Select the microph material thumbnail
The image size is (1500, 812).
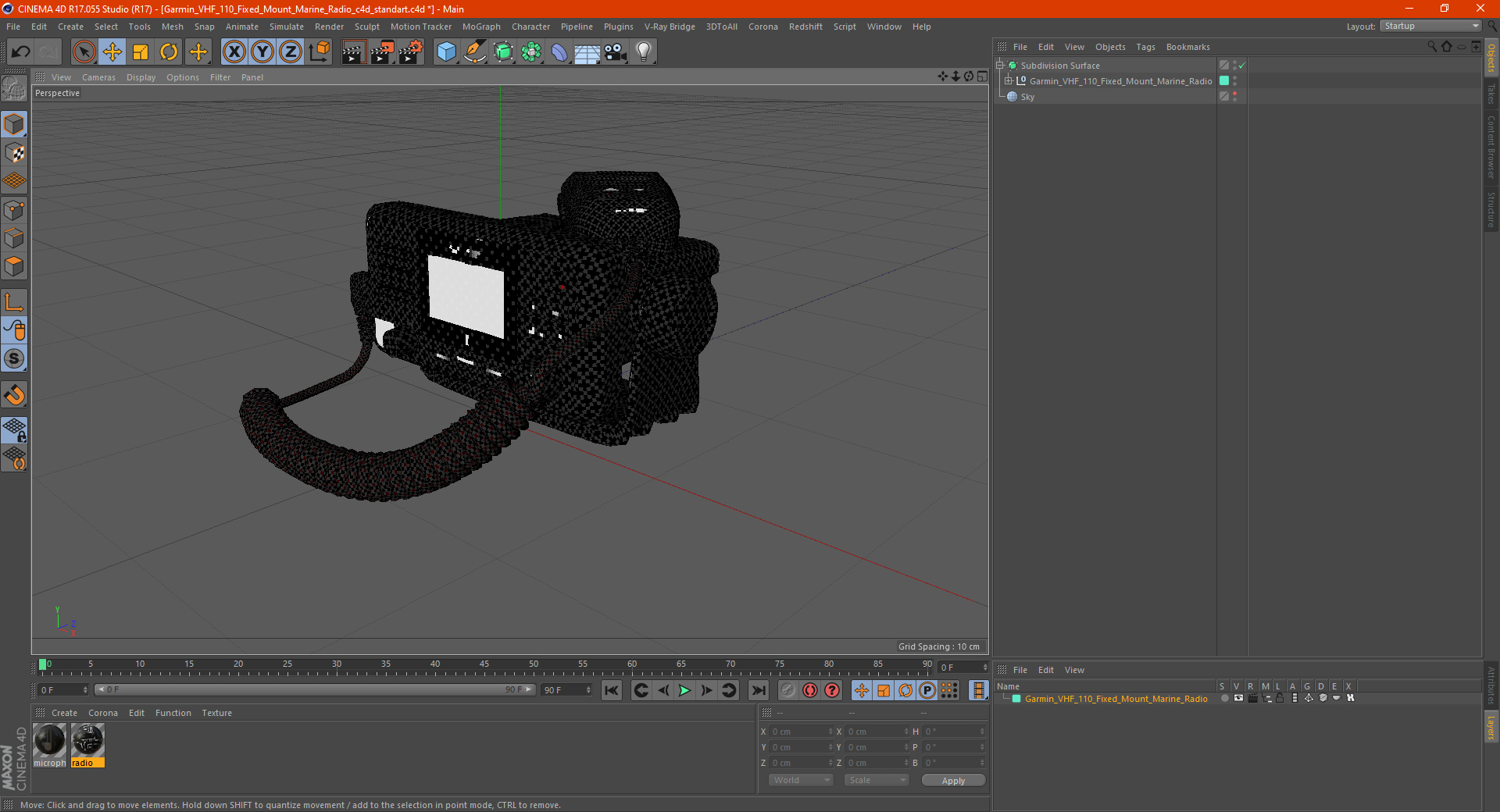point(49,745)
